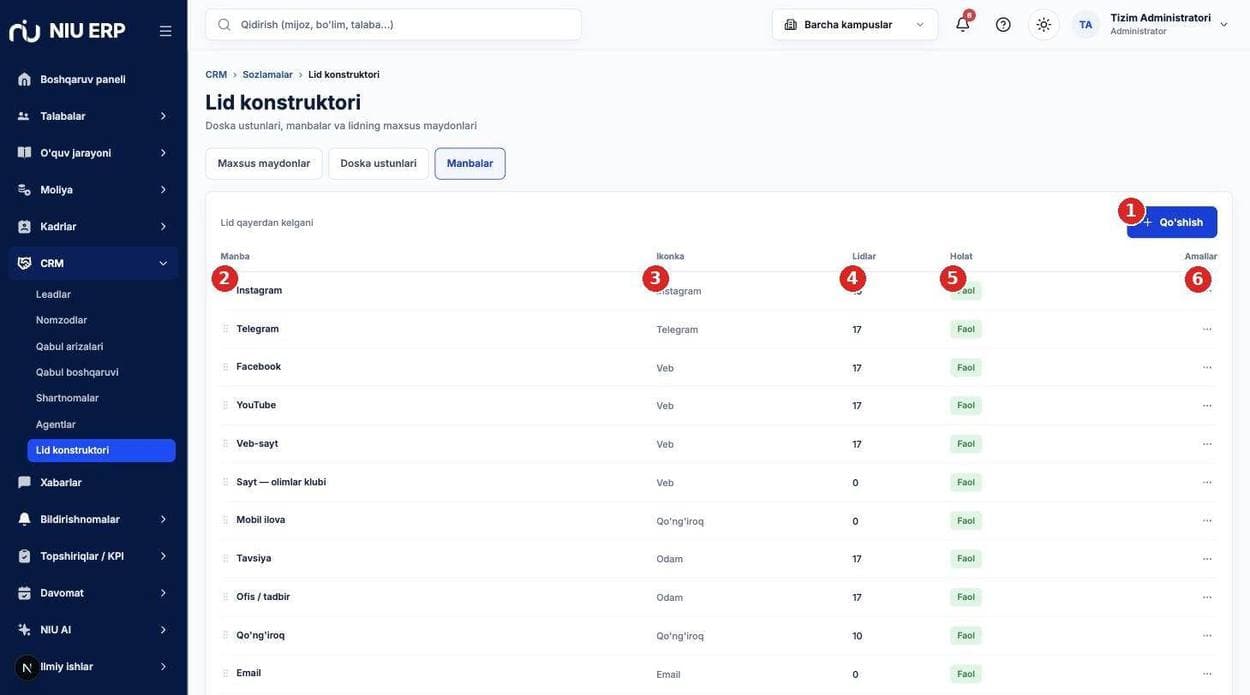Click the help question mark icon

[1003, 24]
